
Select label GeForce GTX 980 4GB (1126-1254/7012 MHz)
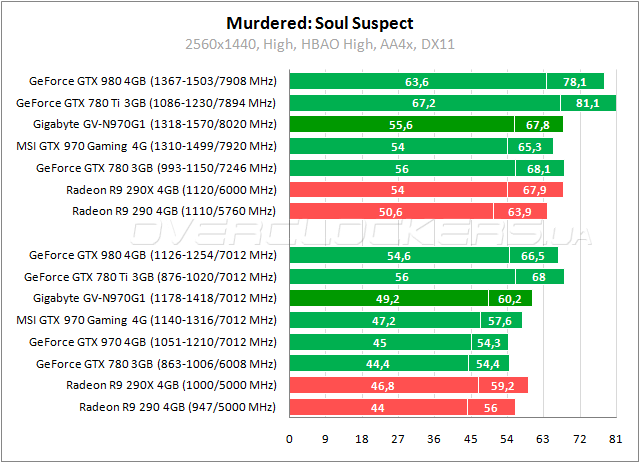click(153, 255)
